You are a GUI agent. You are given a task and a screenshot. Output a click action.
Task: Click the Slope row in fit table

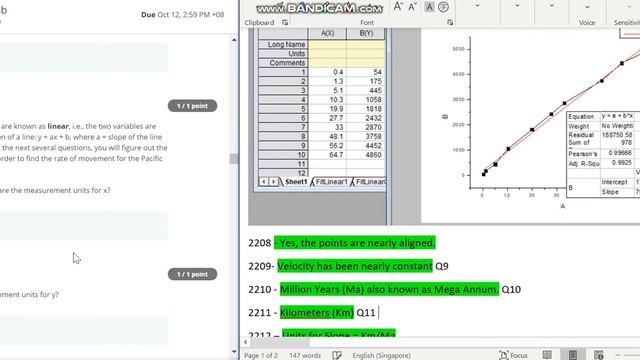pyautogui.click(x=620, y=192)
